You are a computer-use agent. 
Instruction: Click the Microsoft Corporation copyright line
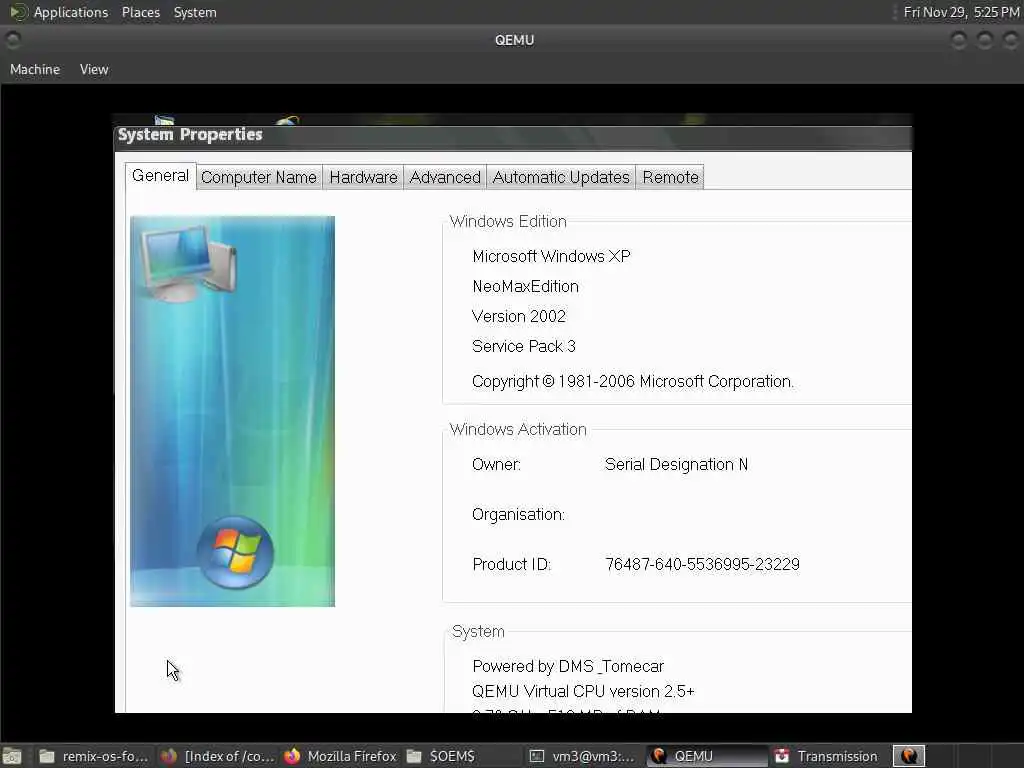point(633,382)
